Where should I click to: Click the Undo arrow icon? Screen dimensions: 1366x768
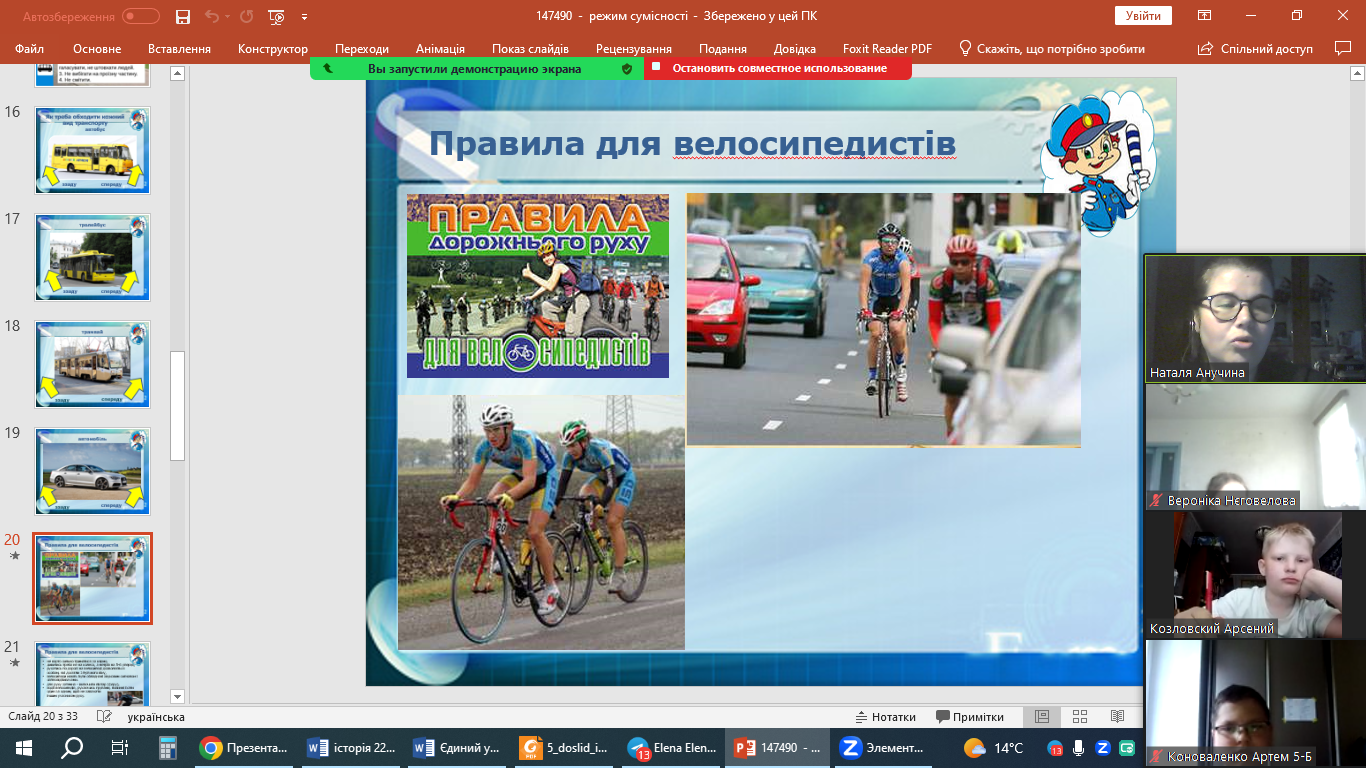211,16
